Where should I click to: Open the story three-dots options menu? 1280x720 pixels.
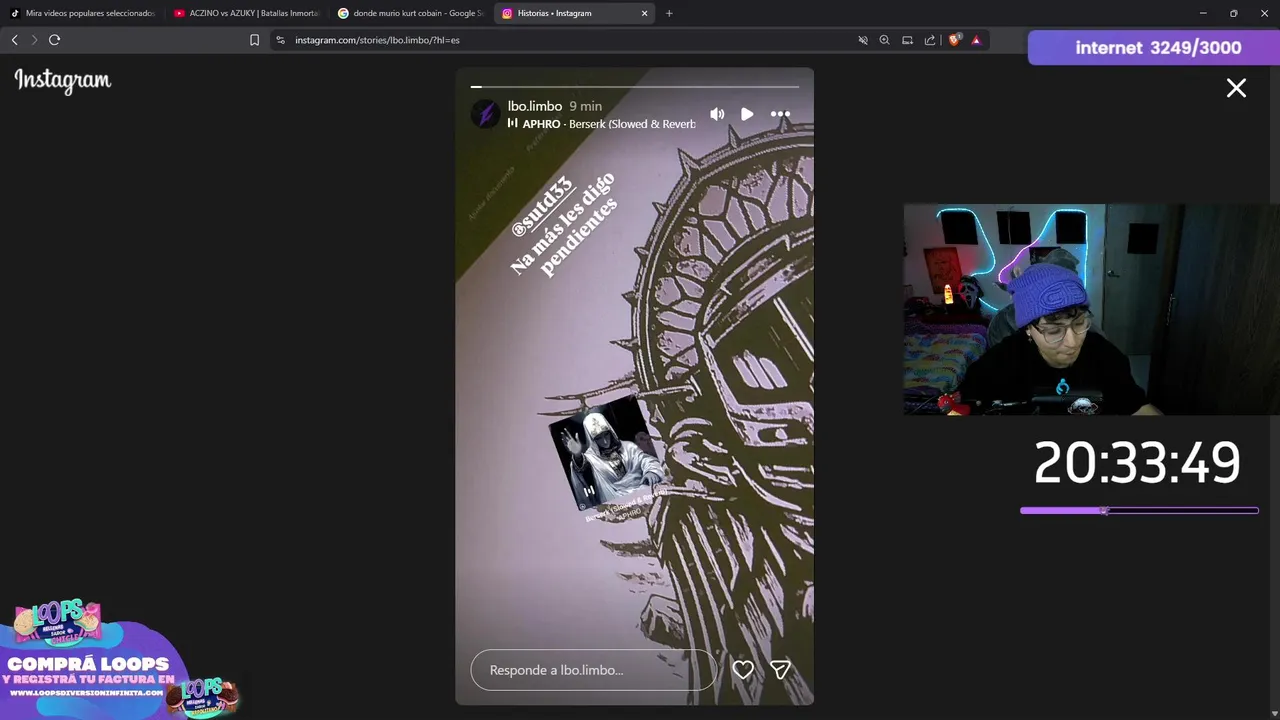pos(780,114)
